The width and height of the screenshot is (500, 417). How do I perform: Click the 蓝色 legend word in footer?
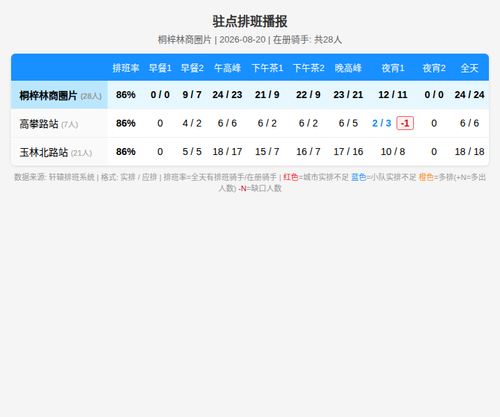click(359, 177)
